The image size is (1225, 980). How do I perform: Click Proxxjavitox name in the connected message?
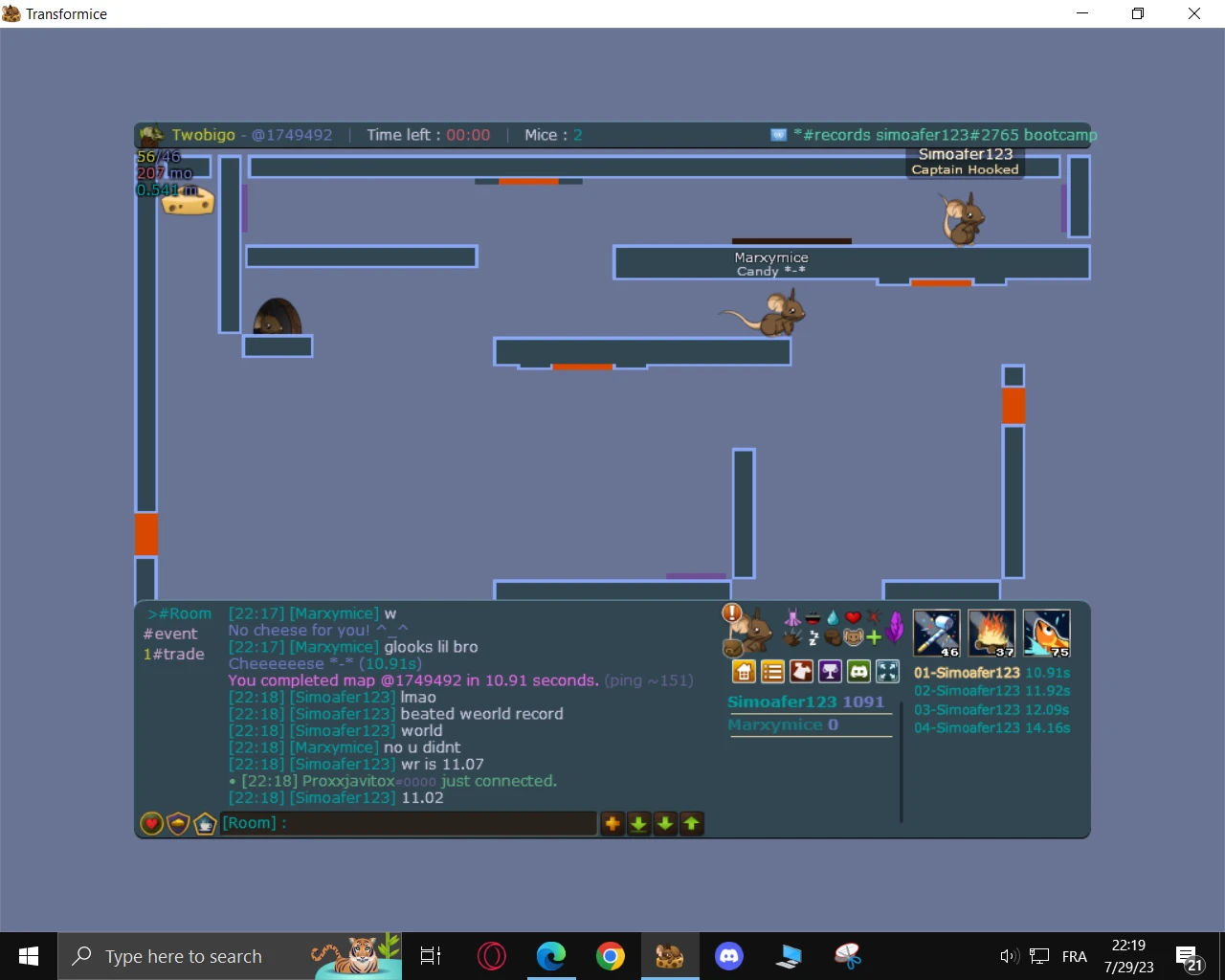tap(348, 781)
